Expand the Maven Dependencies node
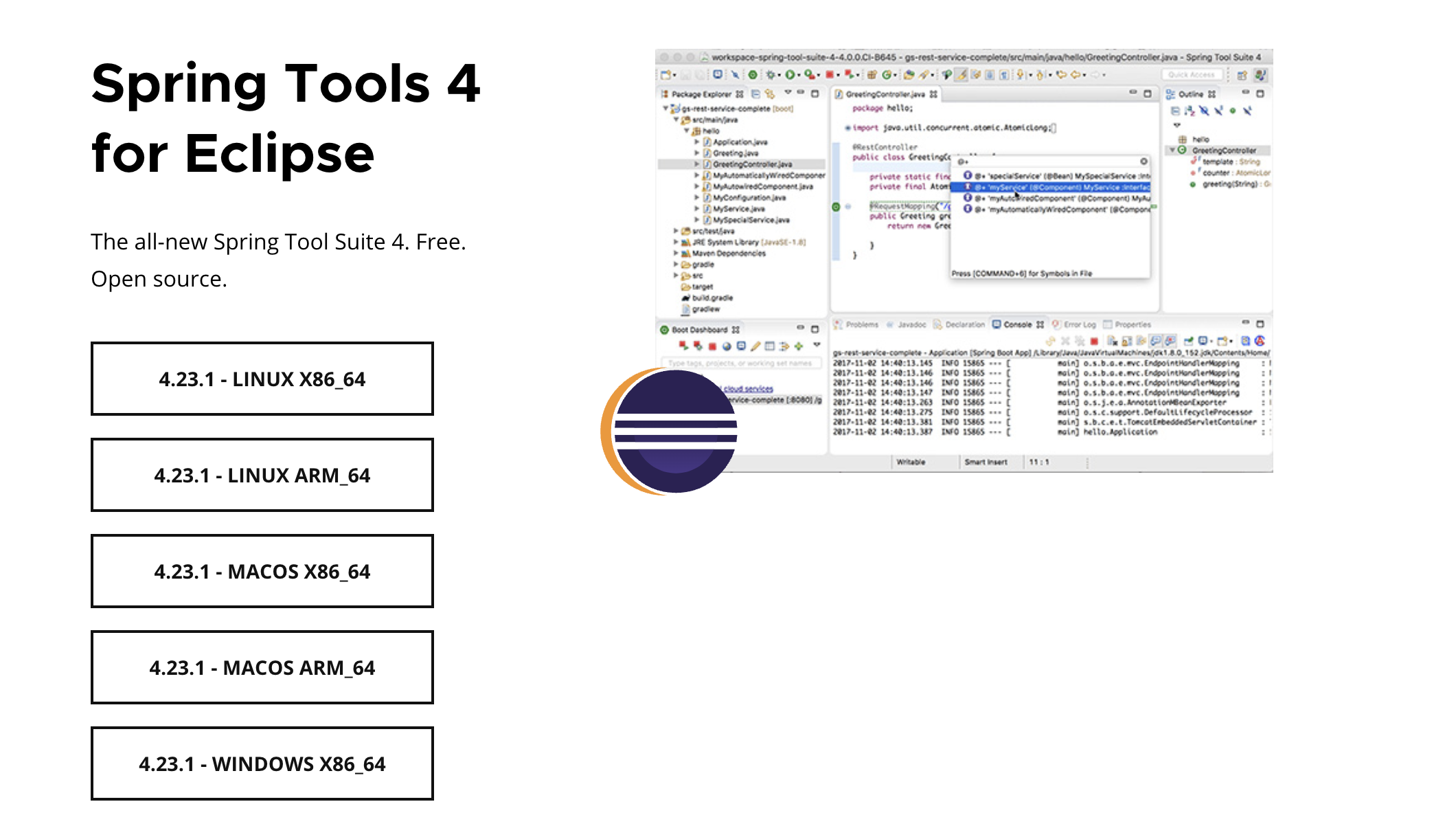This screenshot has width=1456, height=837. 676,254
